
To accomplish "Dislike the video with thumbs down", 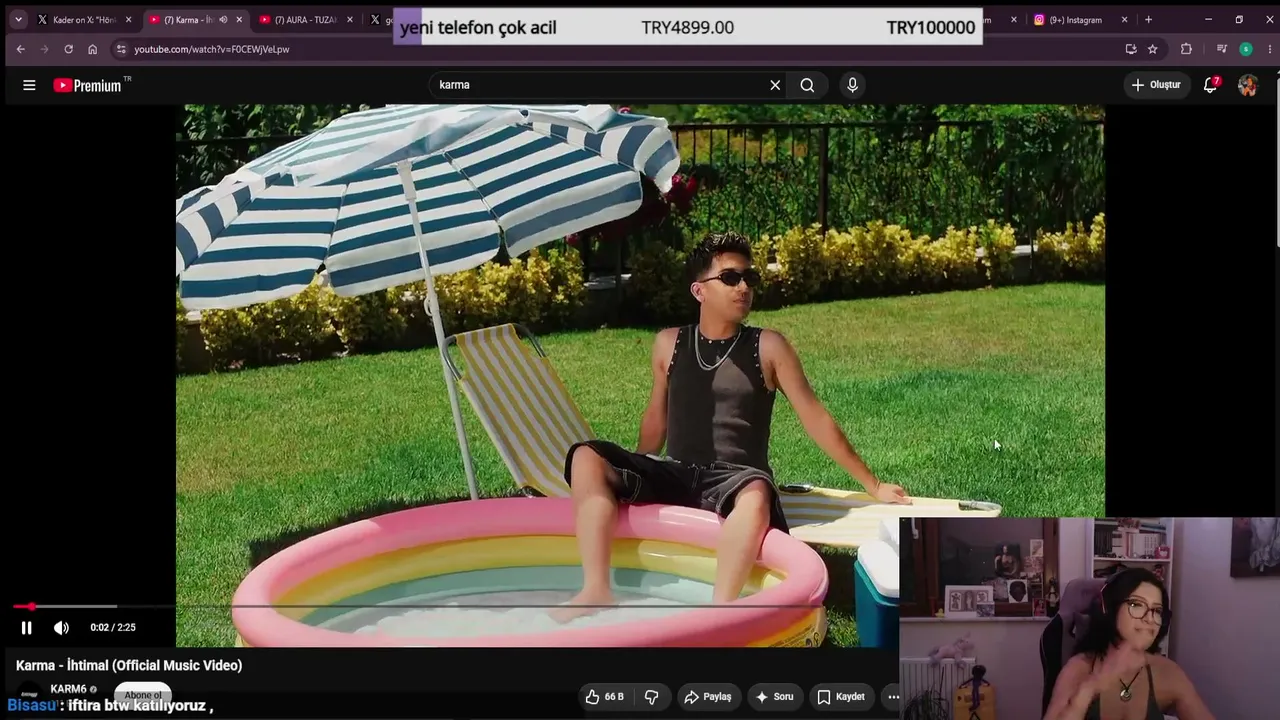I will coord(651,697).
